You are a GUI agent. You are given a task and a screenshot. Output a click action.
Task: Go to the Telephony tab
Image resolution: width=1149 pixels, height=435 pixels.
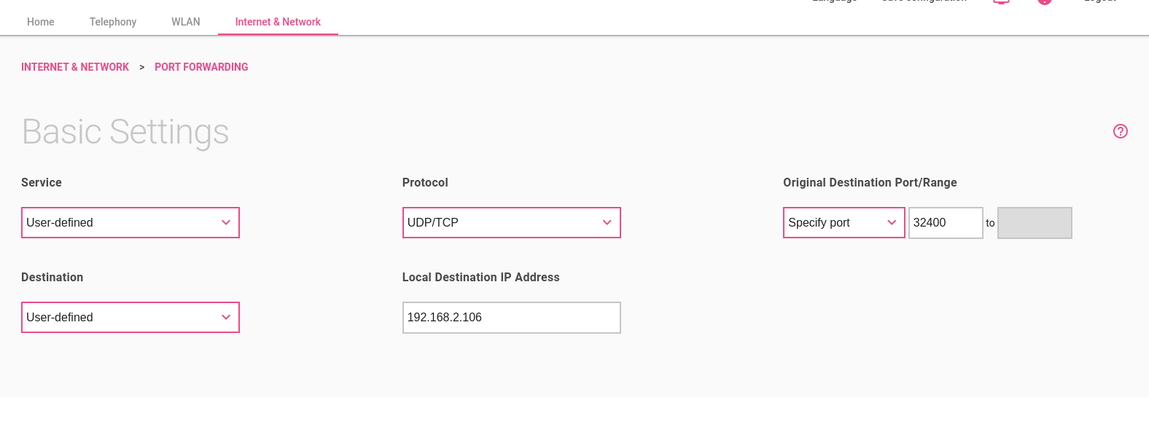tap(113, 22)
